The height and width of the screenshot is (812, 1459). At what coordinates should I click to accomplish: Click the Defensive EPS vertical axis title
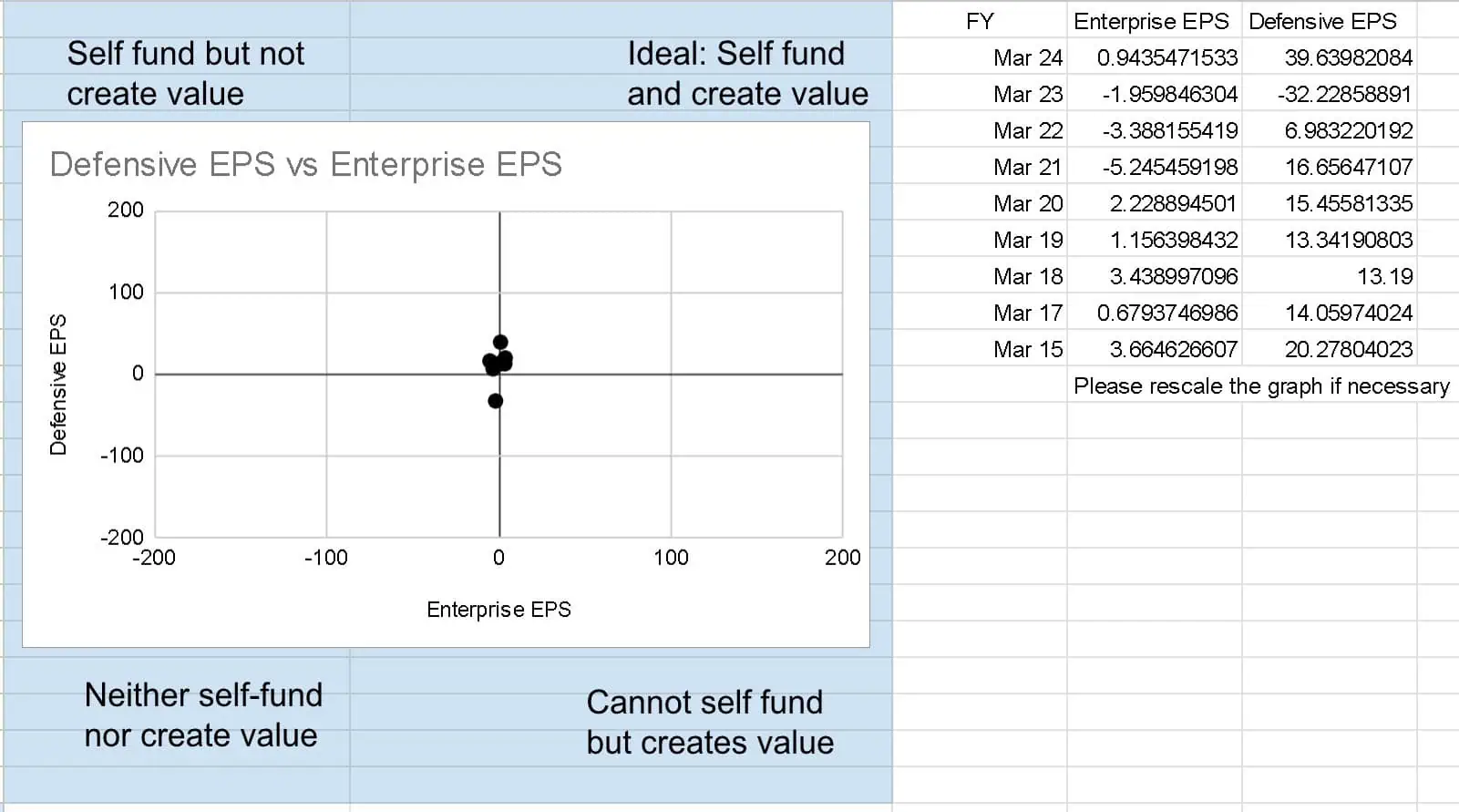coord(58,385)
